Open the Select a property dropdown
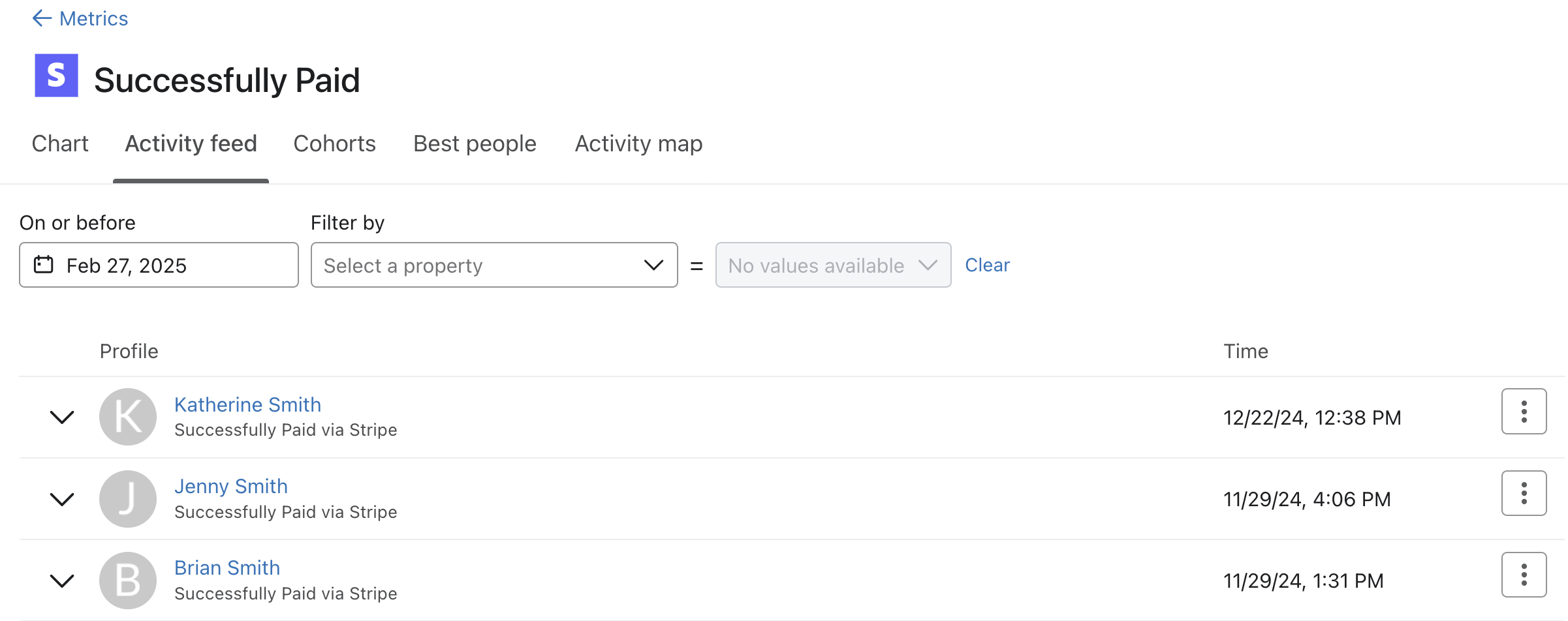 tap(494, 265)
